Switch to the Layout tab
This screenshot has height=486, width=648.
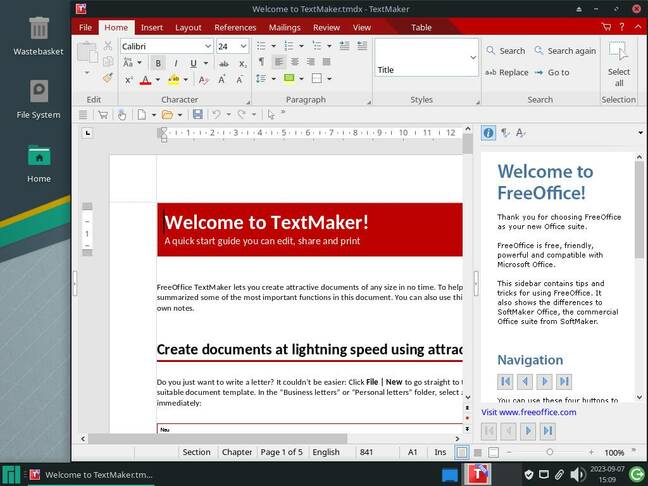tap(188, 27)
